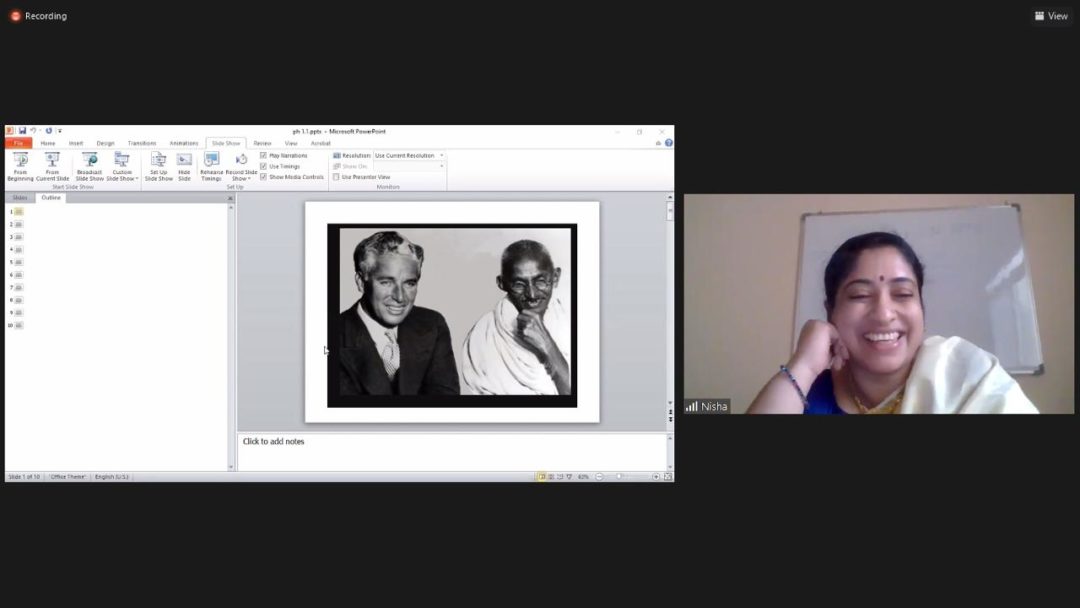The image size is (1080, 608).
Task: Open the Set Up Slide Show dialog
Action: (158, 167)
